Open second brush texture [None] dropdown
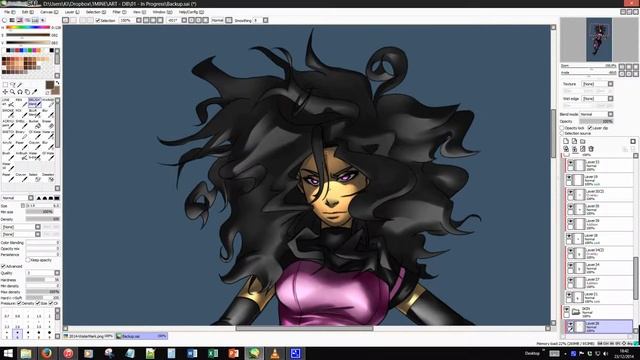 point(38,234)
